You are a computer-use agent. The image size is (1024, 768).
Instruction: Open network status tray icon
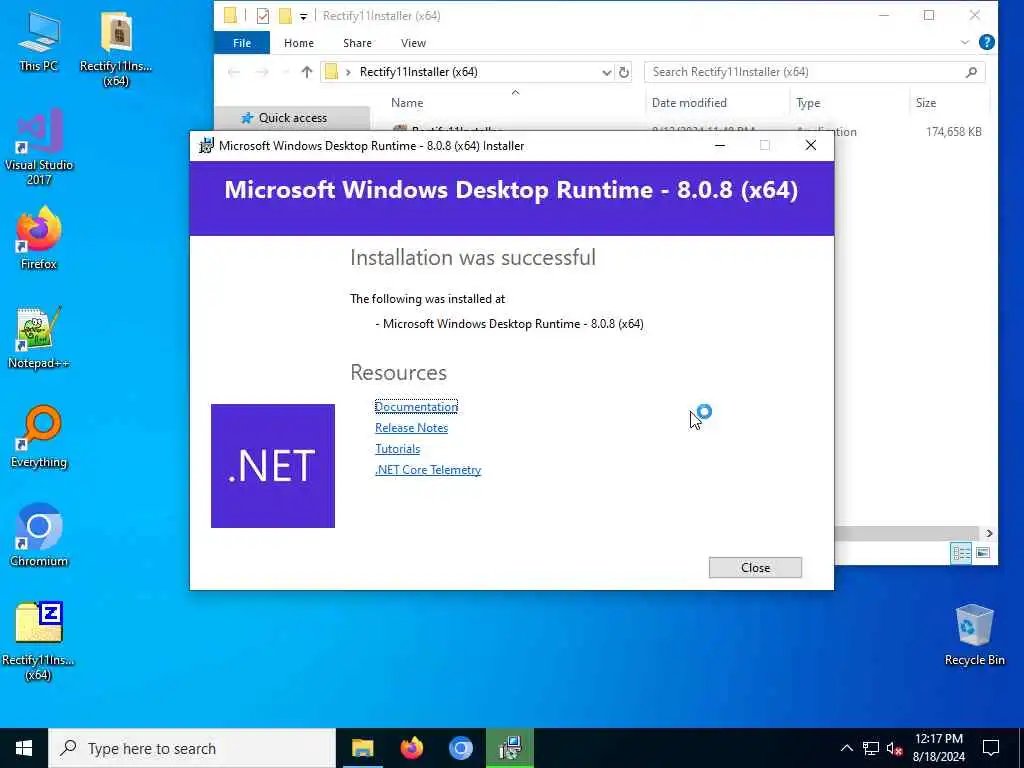pos(871,748)
